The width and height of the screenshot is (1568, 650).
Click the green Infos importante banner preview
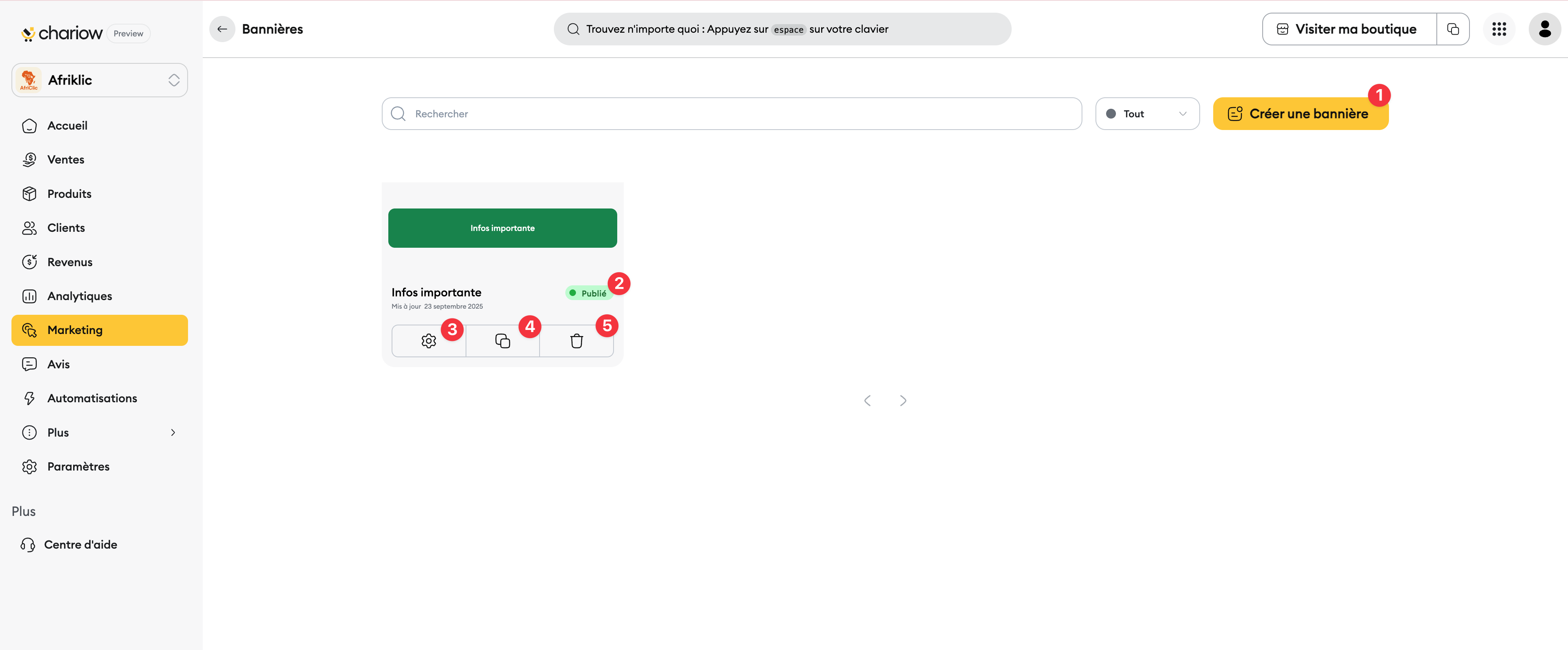point(503,228)
